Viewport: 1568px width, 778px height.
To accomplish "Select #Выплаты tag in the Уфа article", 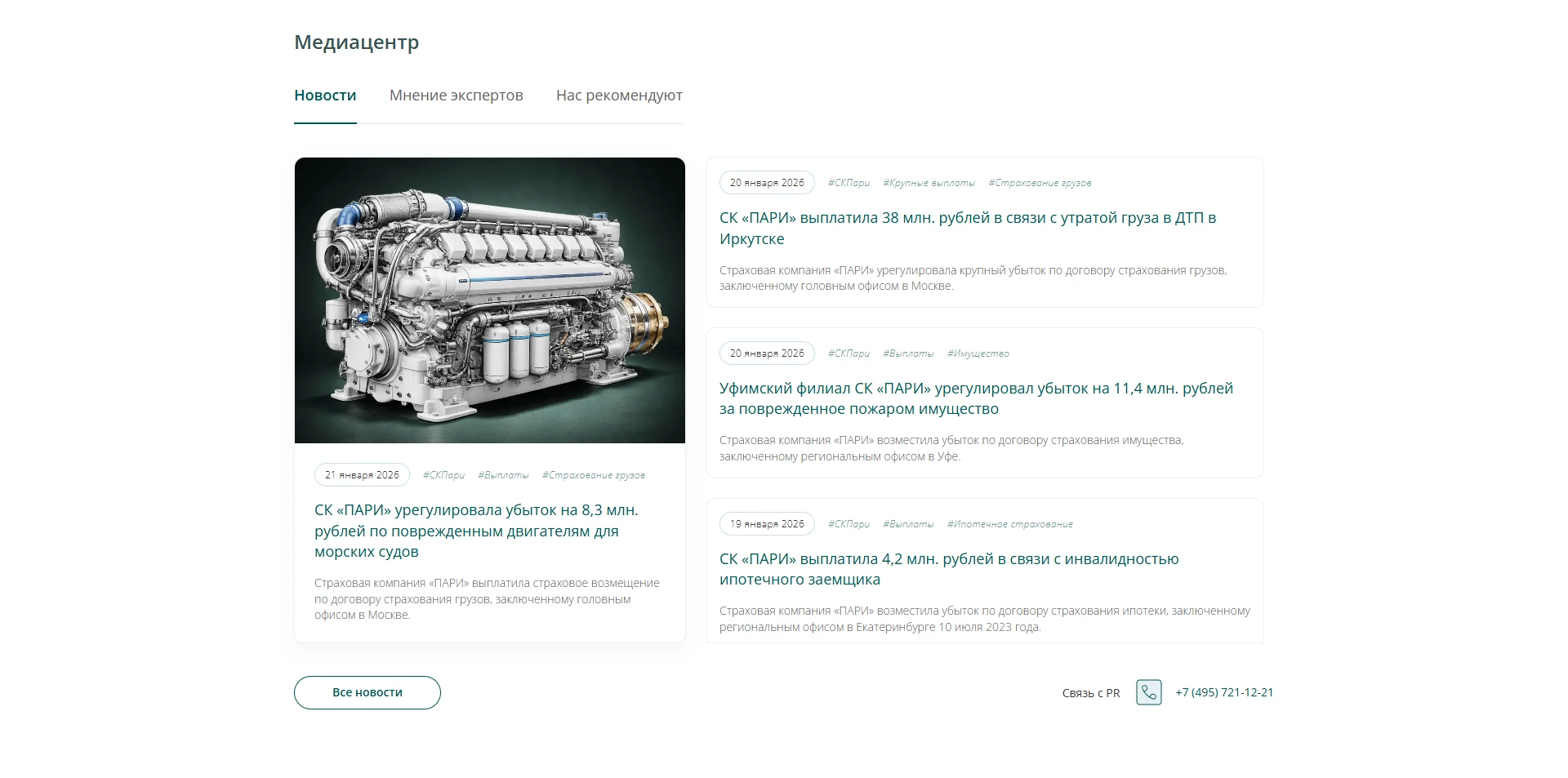I will (908, 353).
